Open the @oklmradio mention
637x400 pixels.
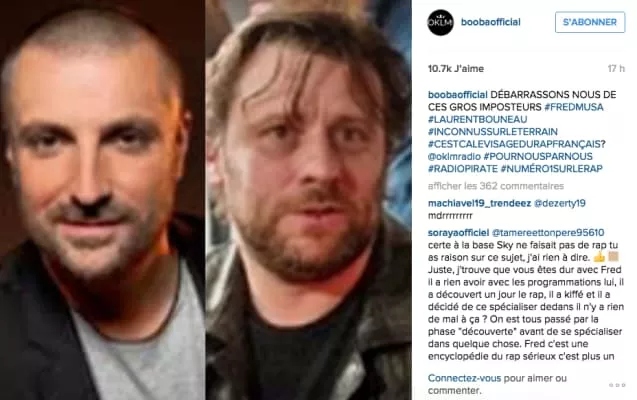coord(454,156)
